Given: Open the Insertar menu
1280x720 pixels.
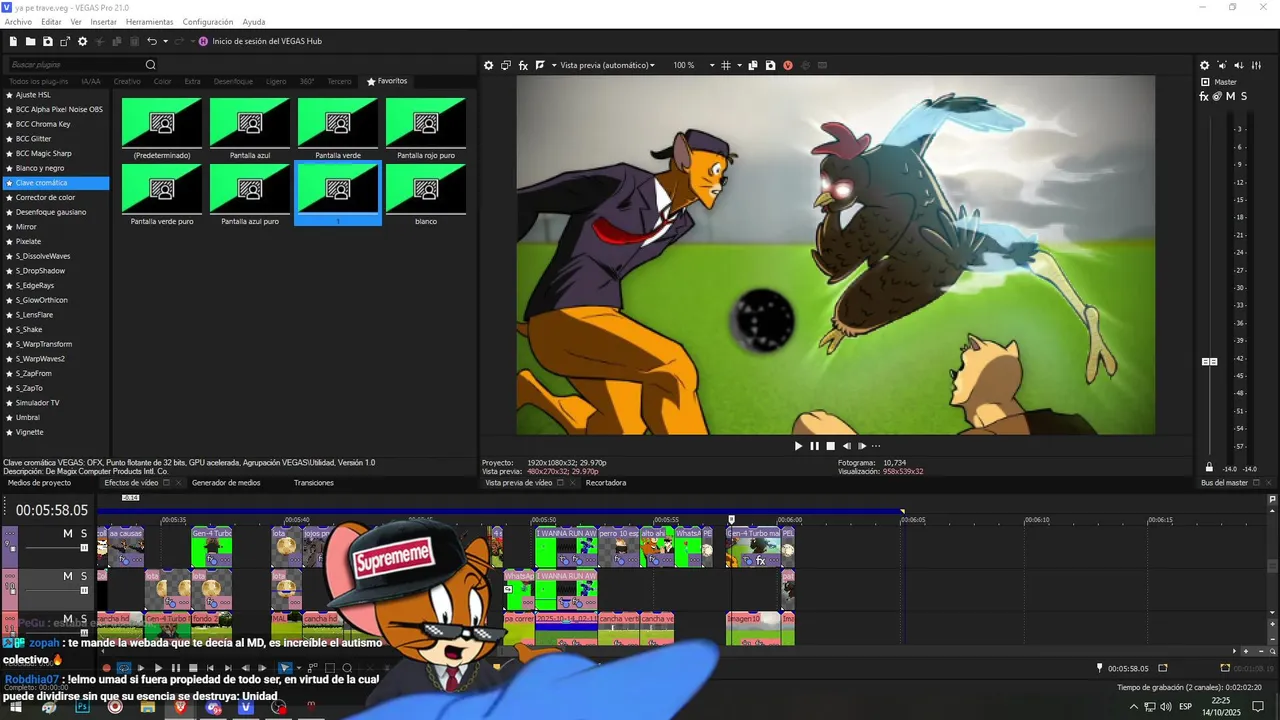Looking at the screenshot, I should click(x=103, y=22).
